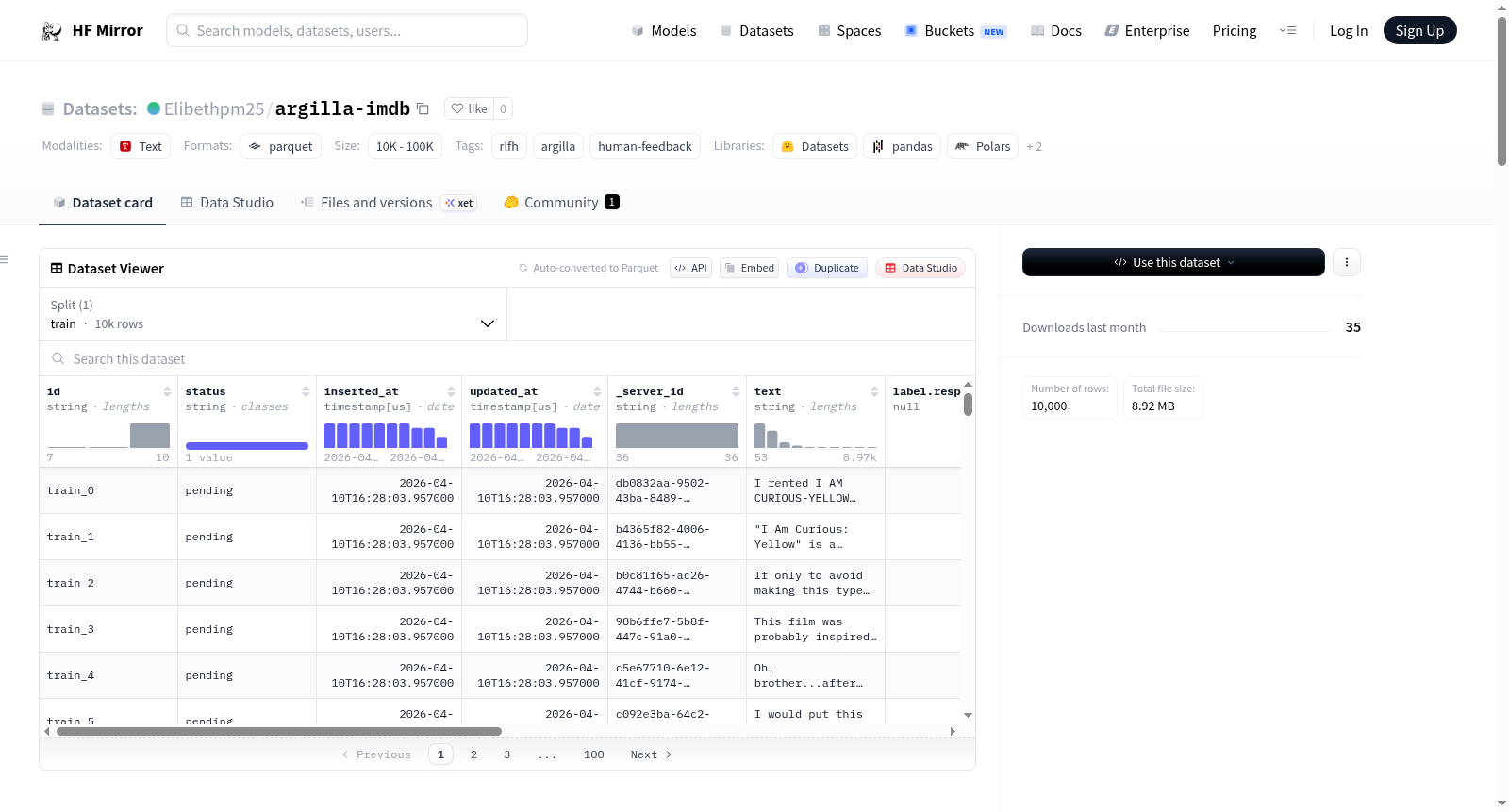Filter by the Text modality tag

tap(141, 146)
